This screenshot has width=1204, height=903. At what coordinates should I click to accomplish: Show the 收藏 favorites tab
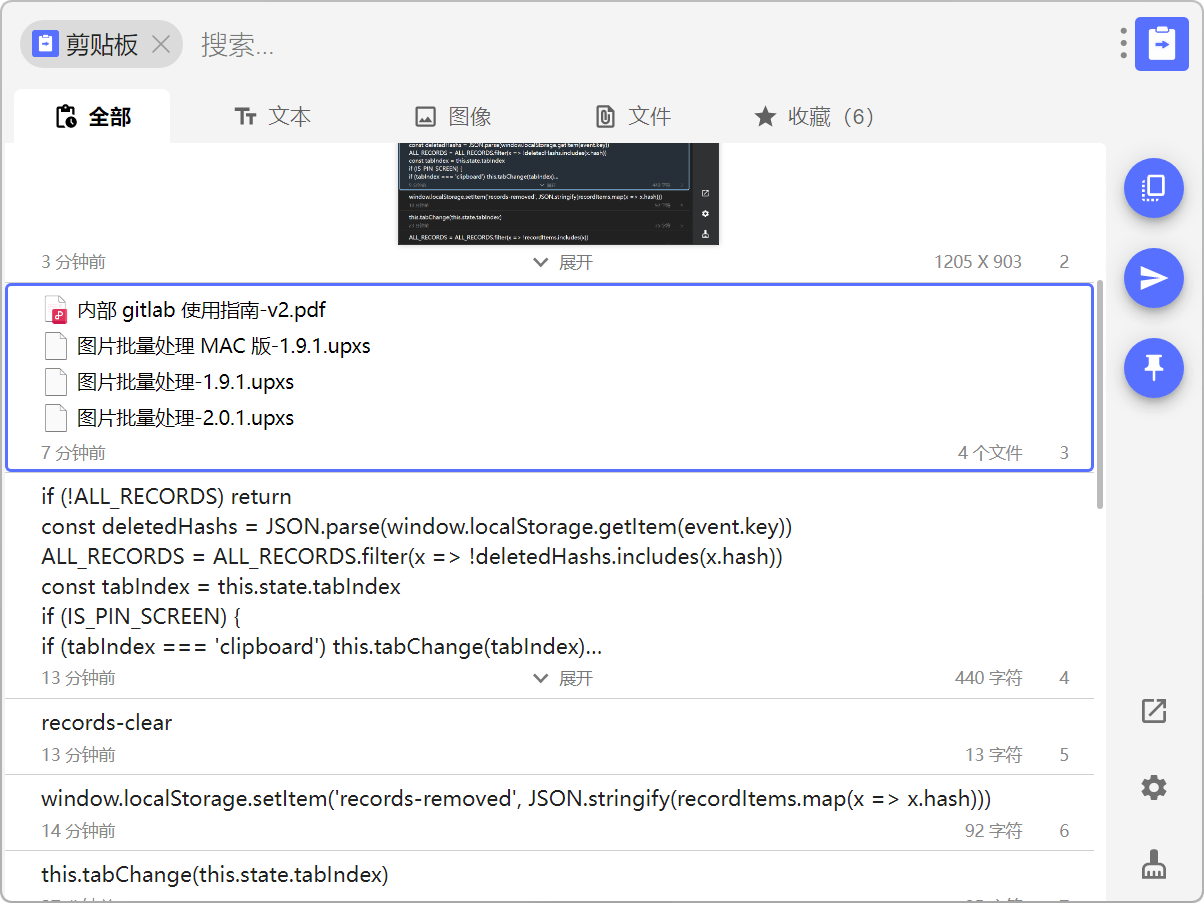(x=814, y=117)
